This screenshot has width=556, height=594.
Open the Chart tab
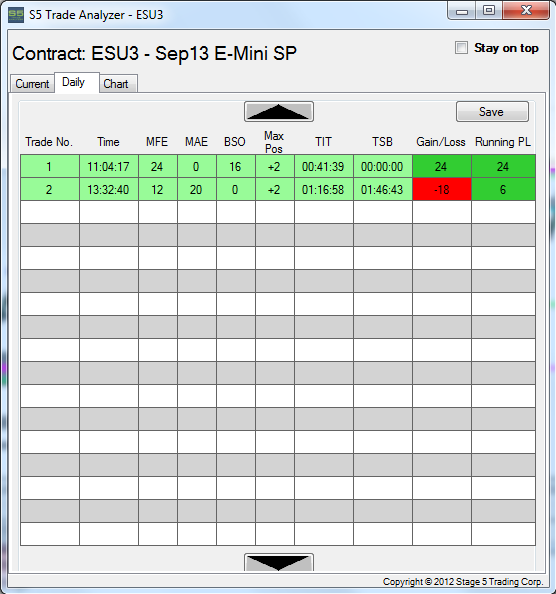tap(118, 83)
